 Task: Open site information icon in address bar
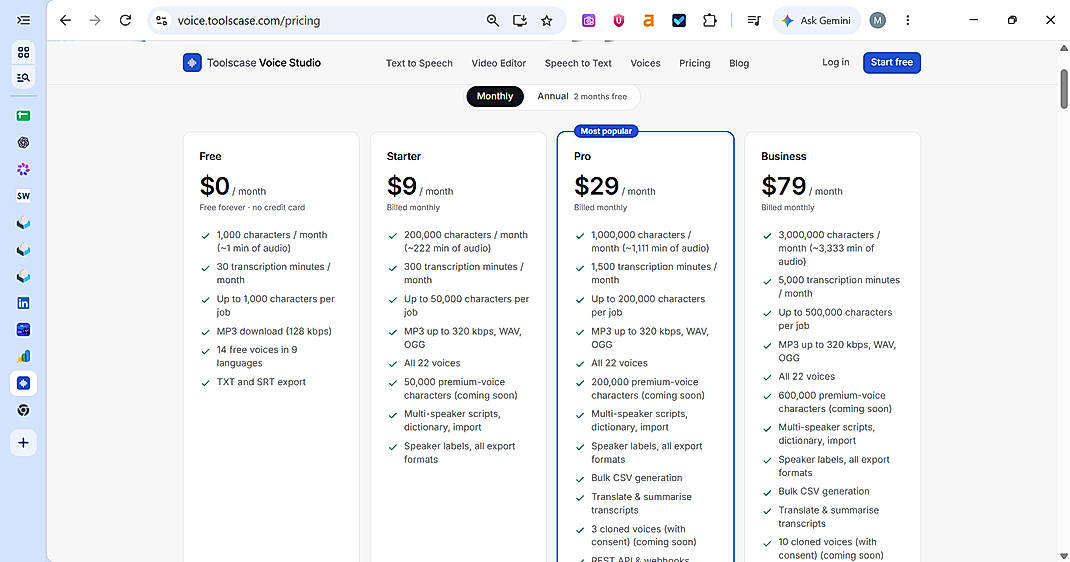click(x=162, y=20)
